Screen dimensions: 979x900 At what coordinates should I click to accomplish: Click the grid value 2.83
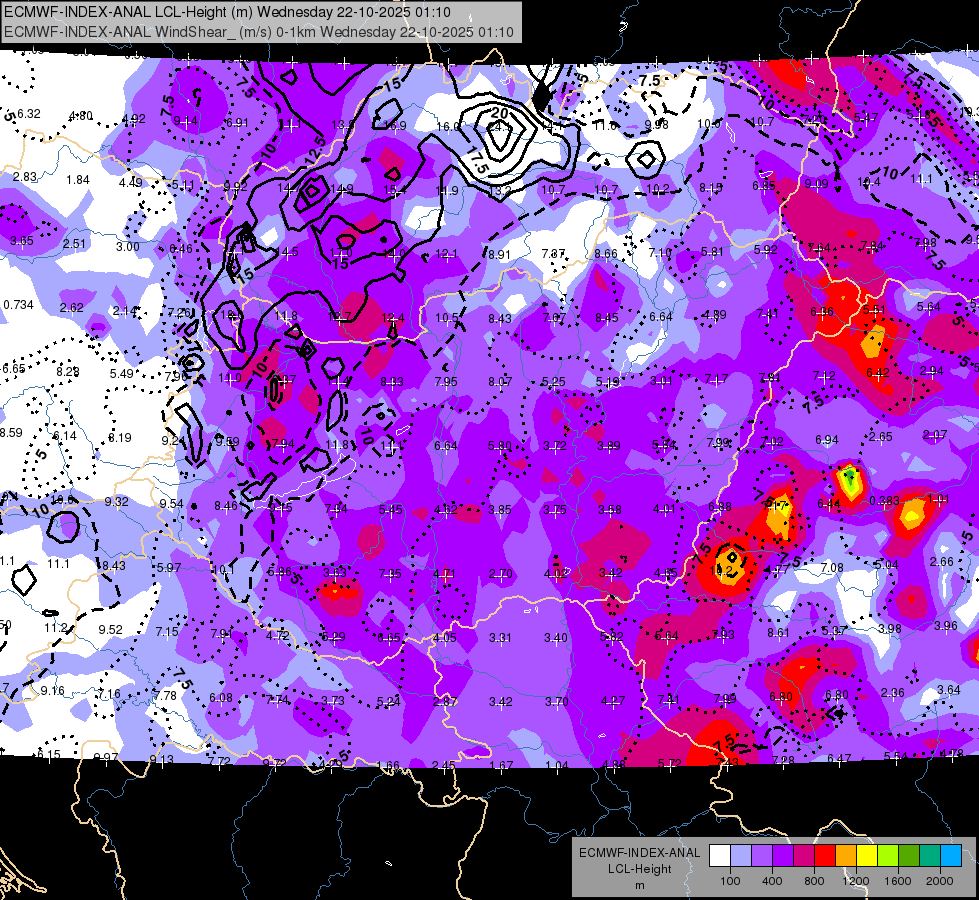[25, 177]
